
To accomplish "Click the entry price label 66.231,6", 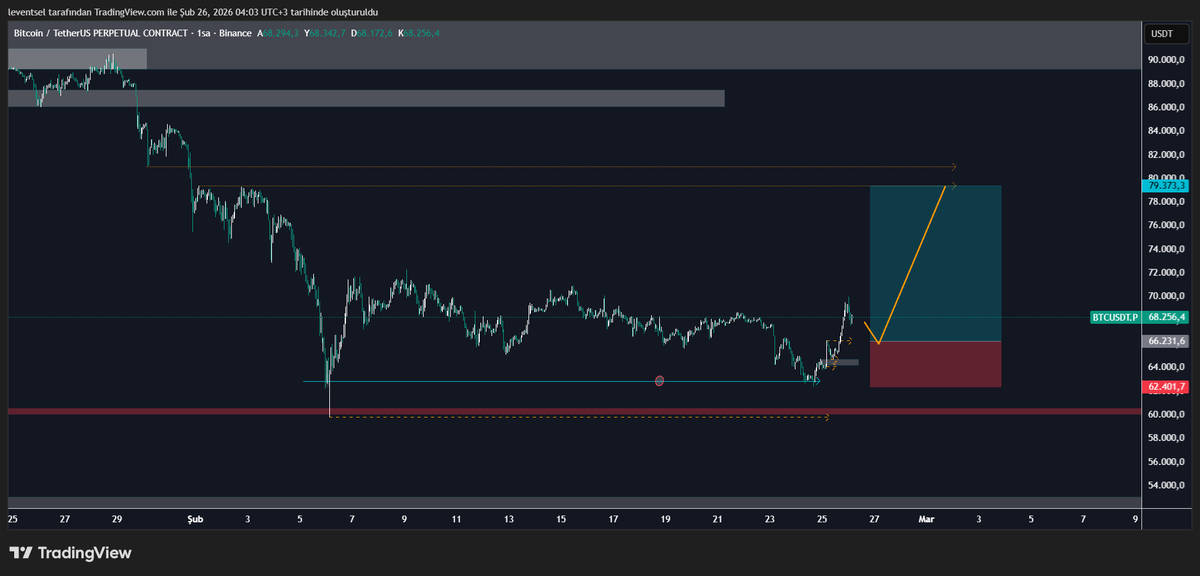I will click(1167, 341).
